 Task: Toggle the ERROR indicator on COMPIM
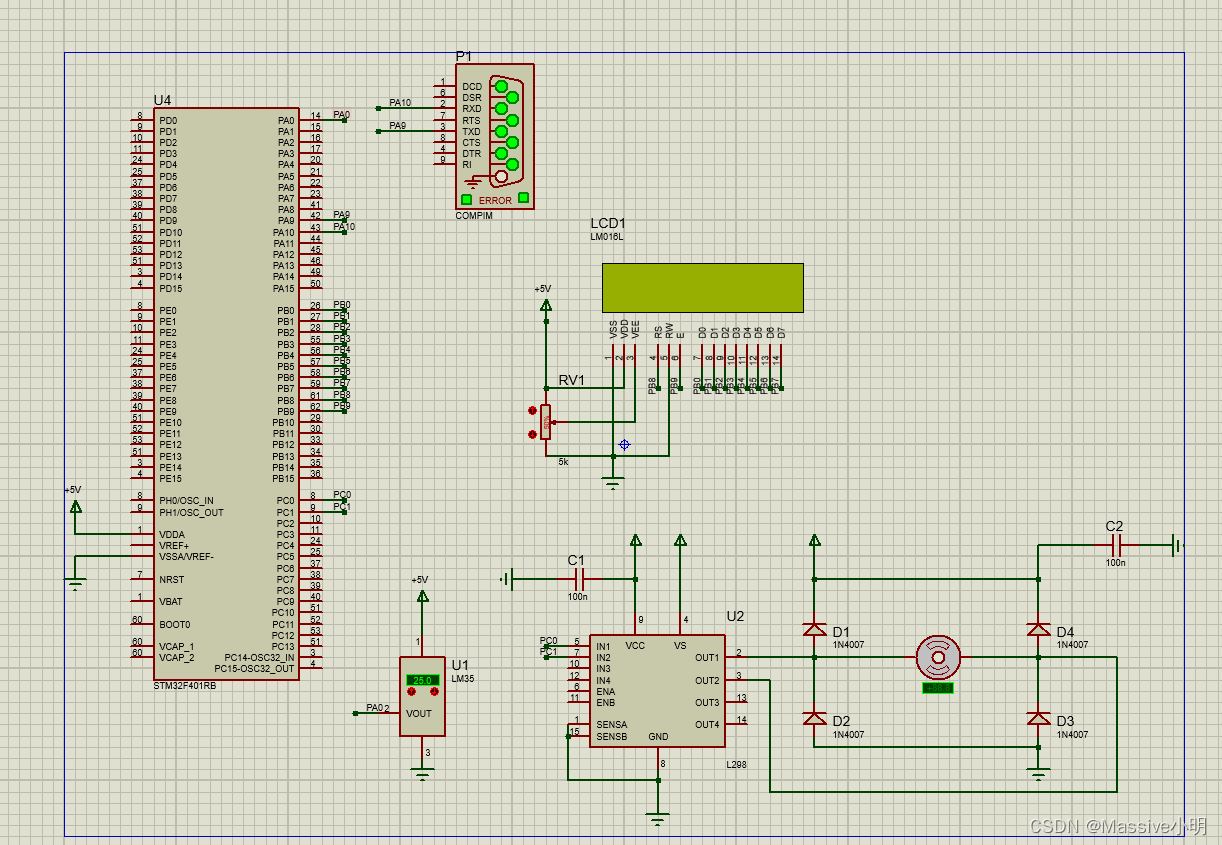tap(465, 199)
